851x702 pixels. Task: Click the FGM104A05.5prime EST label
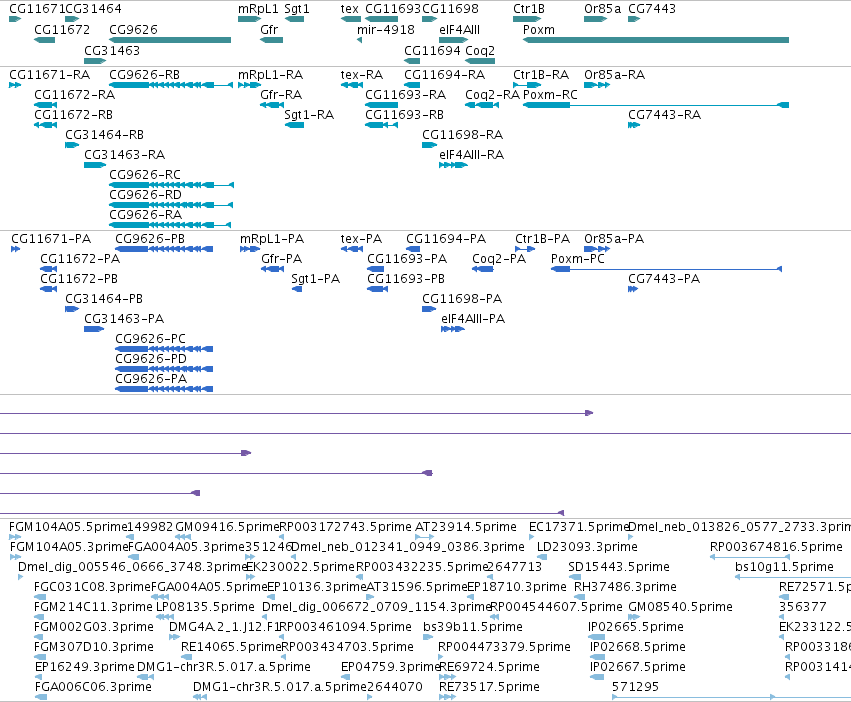click(68, 527)
